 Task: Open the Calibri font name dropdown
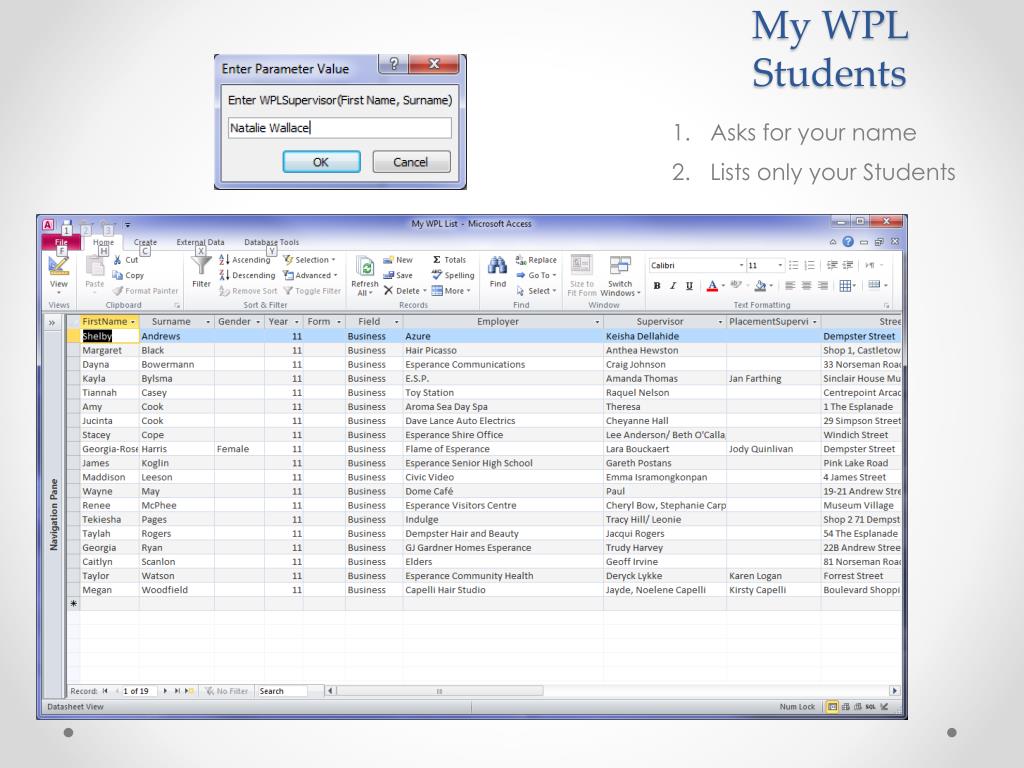pyautogui.click(x=741, y=265)
